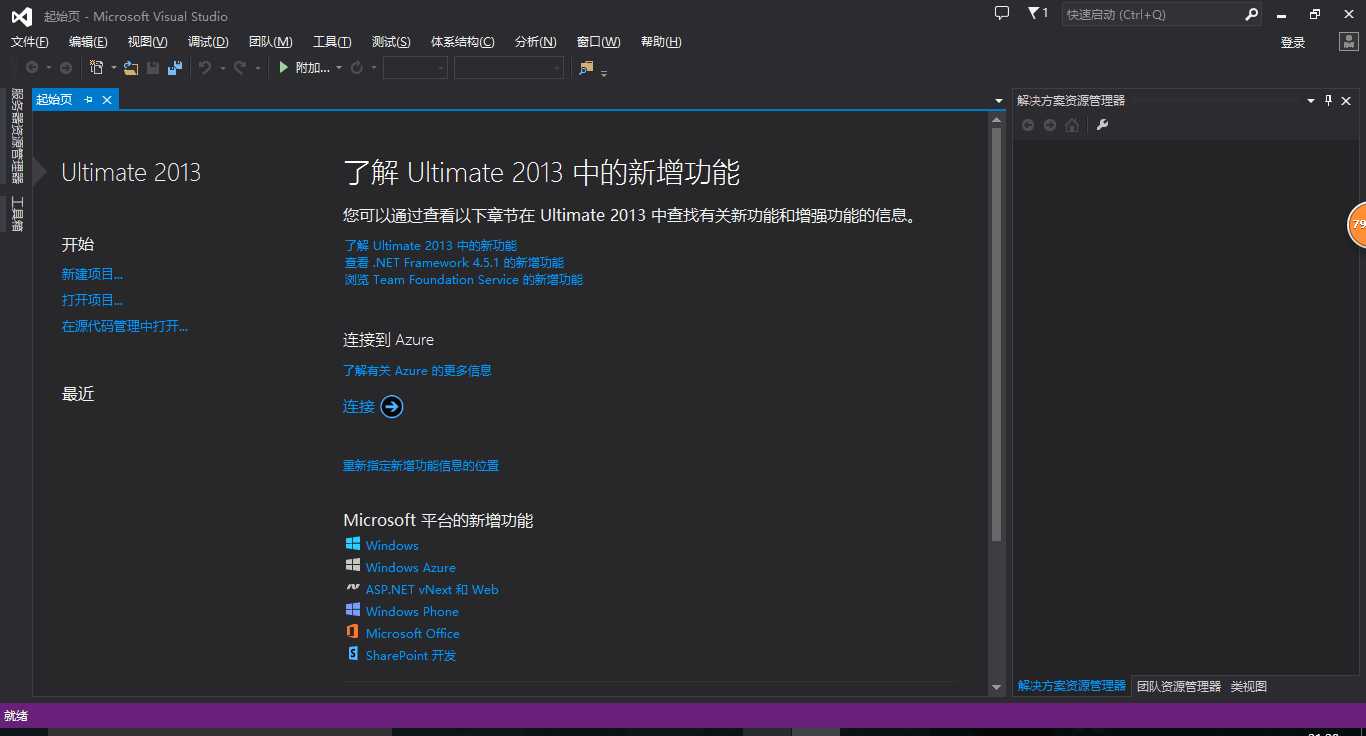Screen dimensions: 1366x736
Task: Open the 视图(V) menu
Action: click(147, 41)
